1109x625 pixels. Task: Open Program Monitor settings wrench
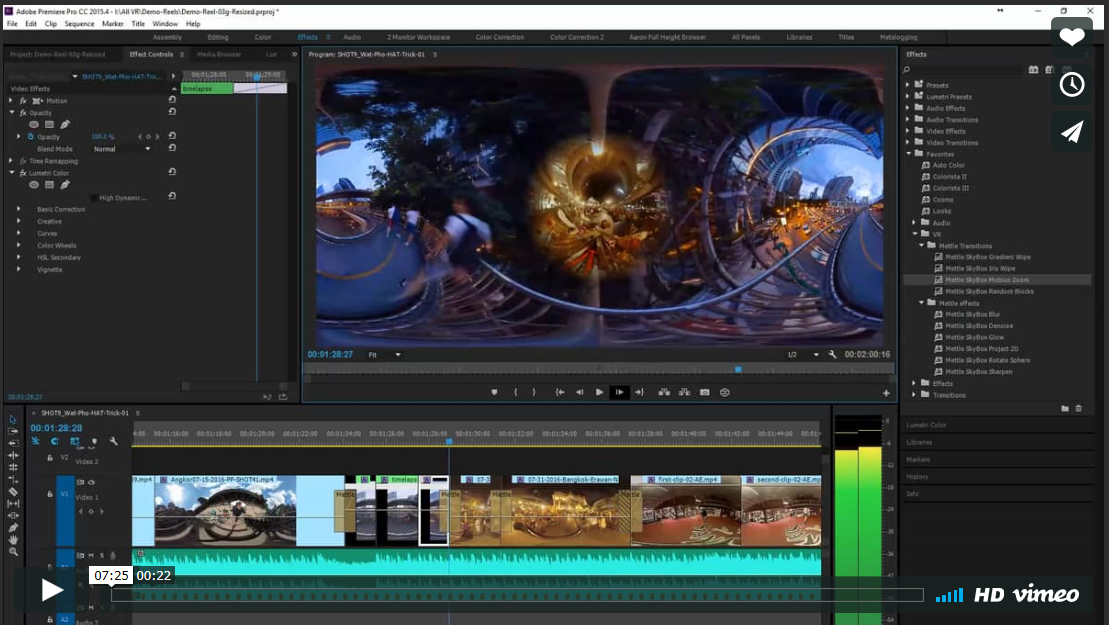[x=832, y=354]
